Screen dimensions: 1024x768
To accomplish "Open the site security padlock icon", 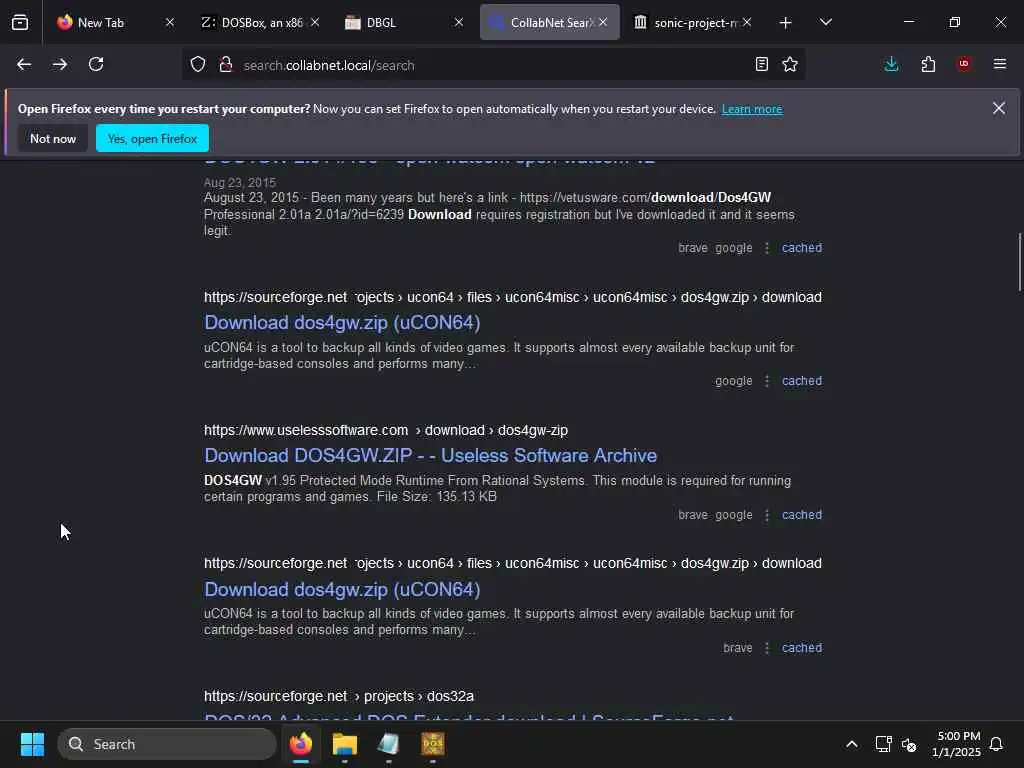I will 226,65.
